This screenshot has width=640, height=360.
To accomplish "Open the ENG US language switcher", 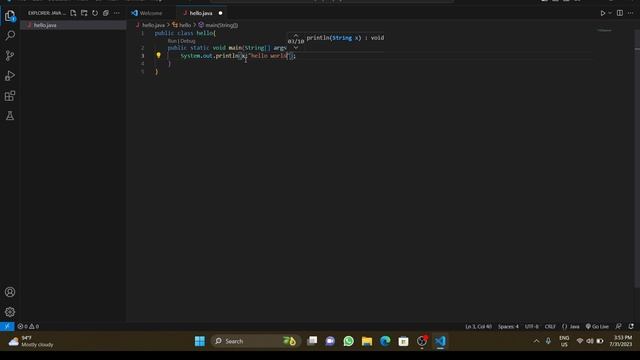I will pyautogui.click(x=564, y=341).
